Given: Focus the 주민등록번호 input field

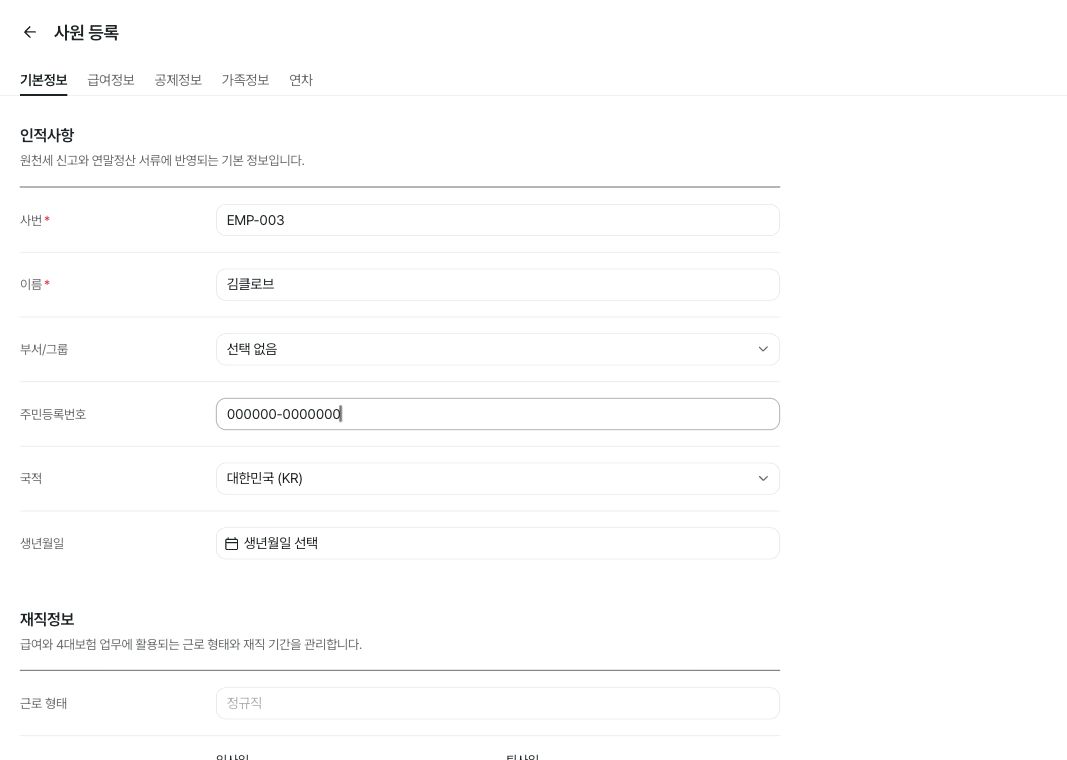Looking at the screenshot, I should tap(497, 414).
